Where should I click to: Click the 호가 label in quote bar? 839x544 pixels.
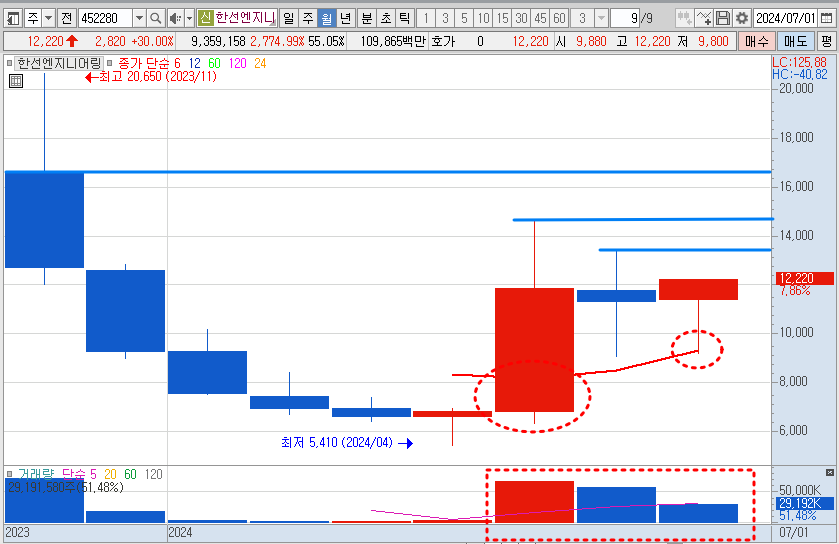[443, 41]
